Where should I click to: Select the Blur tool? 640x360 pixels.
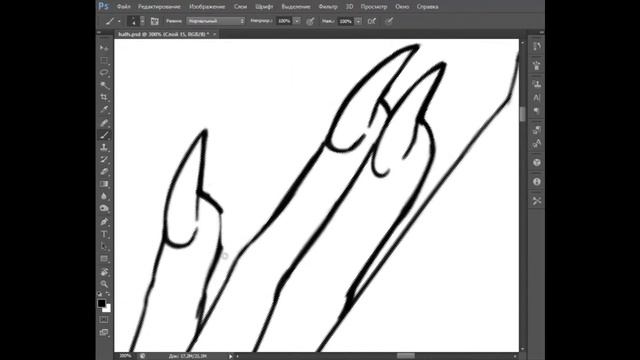click(104, 196)
